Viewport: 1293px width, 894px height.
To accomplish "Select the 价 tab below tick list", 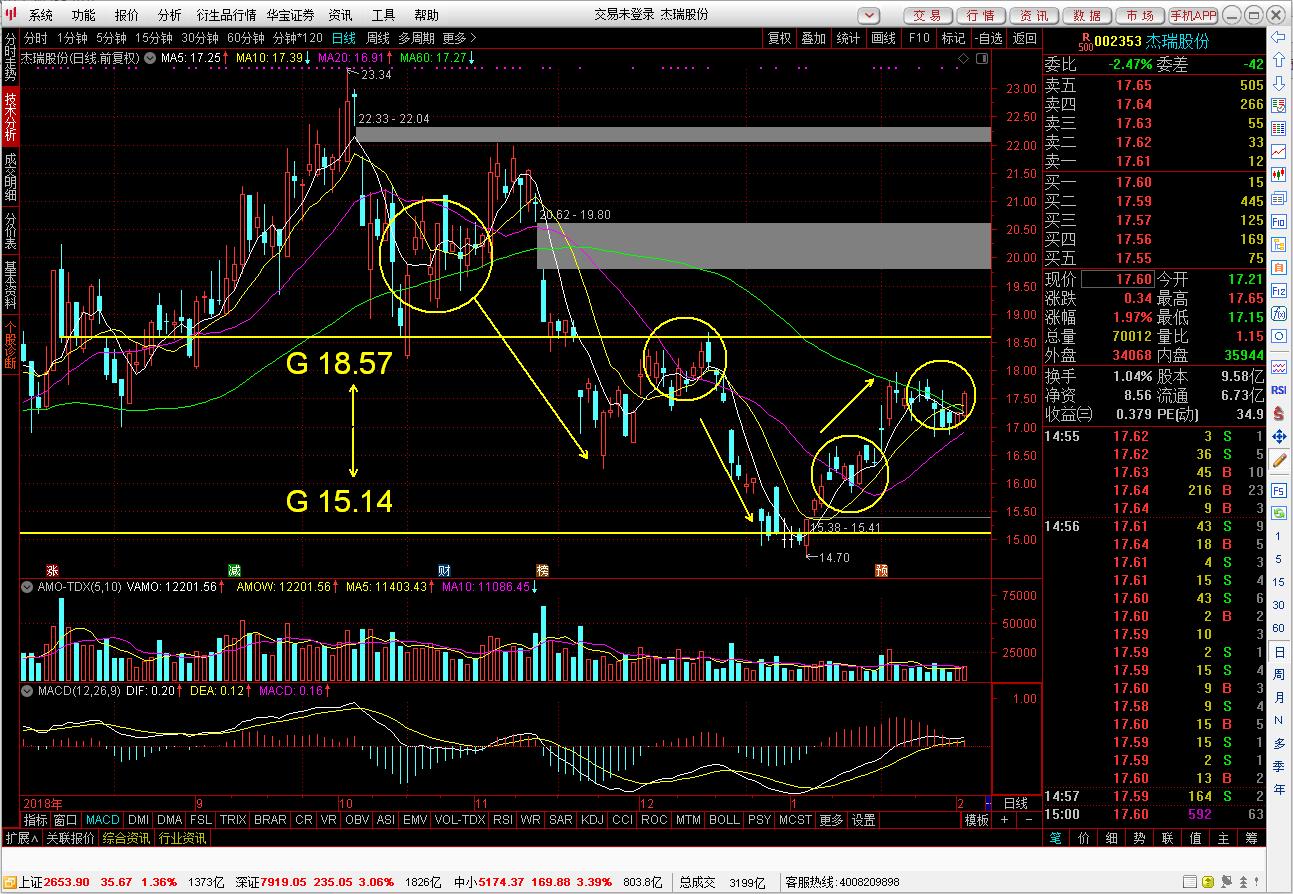I will (x=1082, y=838).
